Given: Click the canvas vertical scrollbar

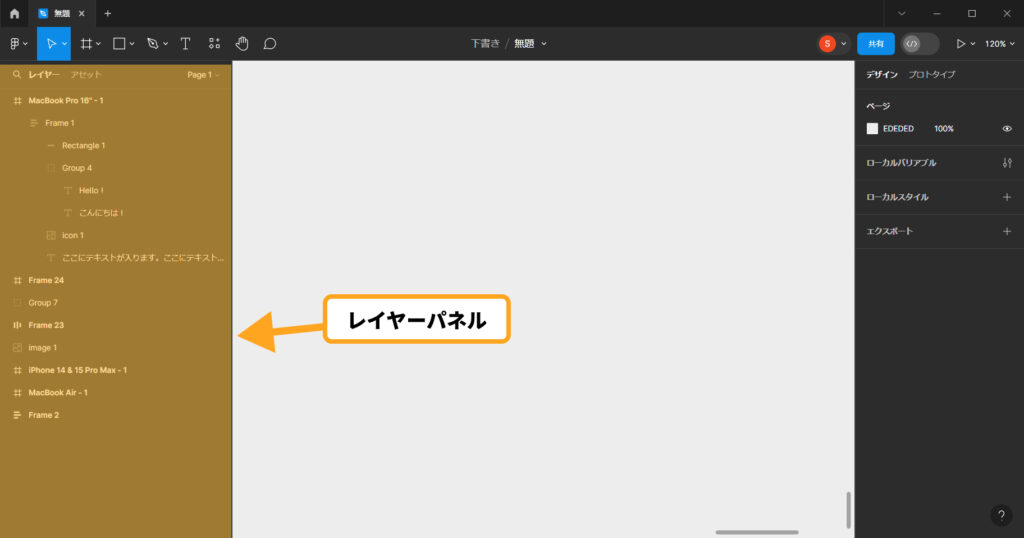Looking at the screenshot, I should [848, 510].
